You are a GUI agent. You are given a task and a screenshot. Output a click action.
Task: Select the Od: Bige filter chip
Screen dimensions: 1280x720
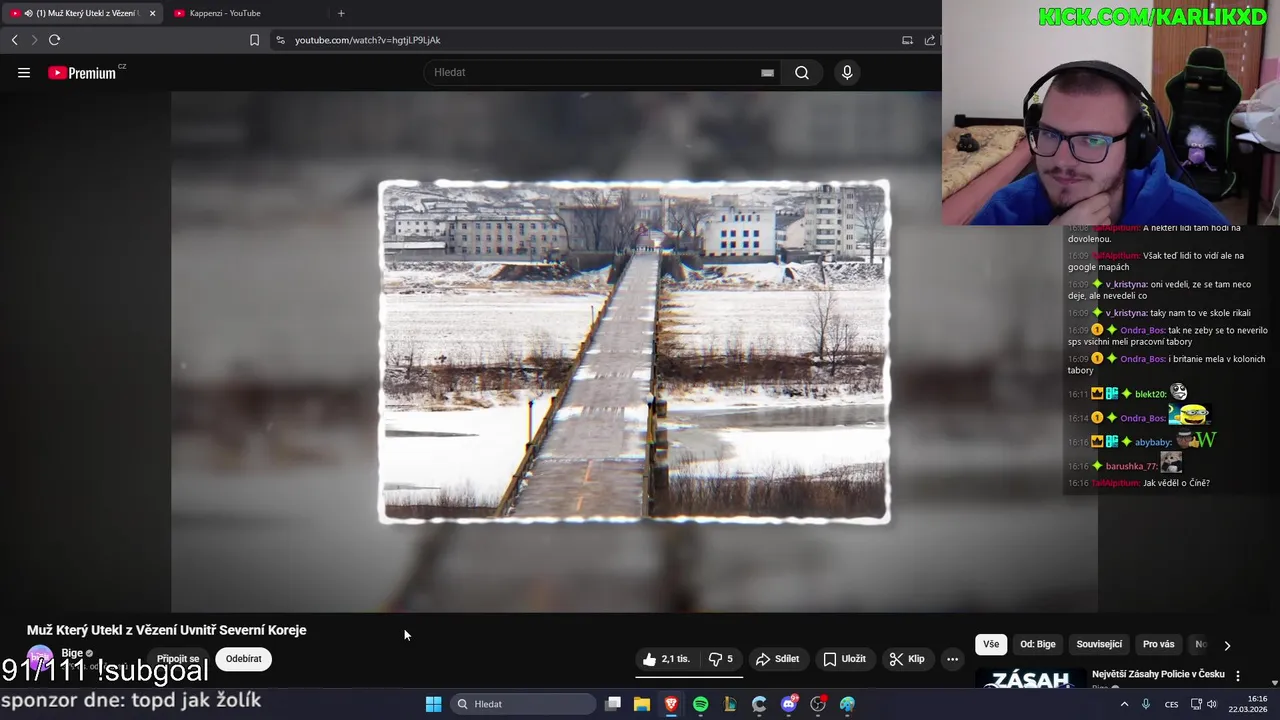[x=1037, y=645]
